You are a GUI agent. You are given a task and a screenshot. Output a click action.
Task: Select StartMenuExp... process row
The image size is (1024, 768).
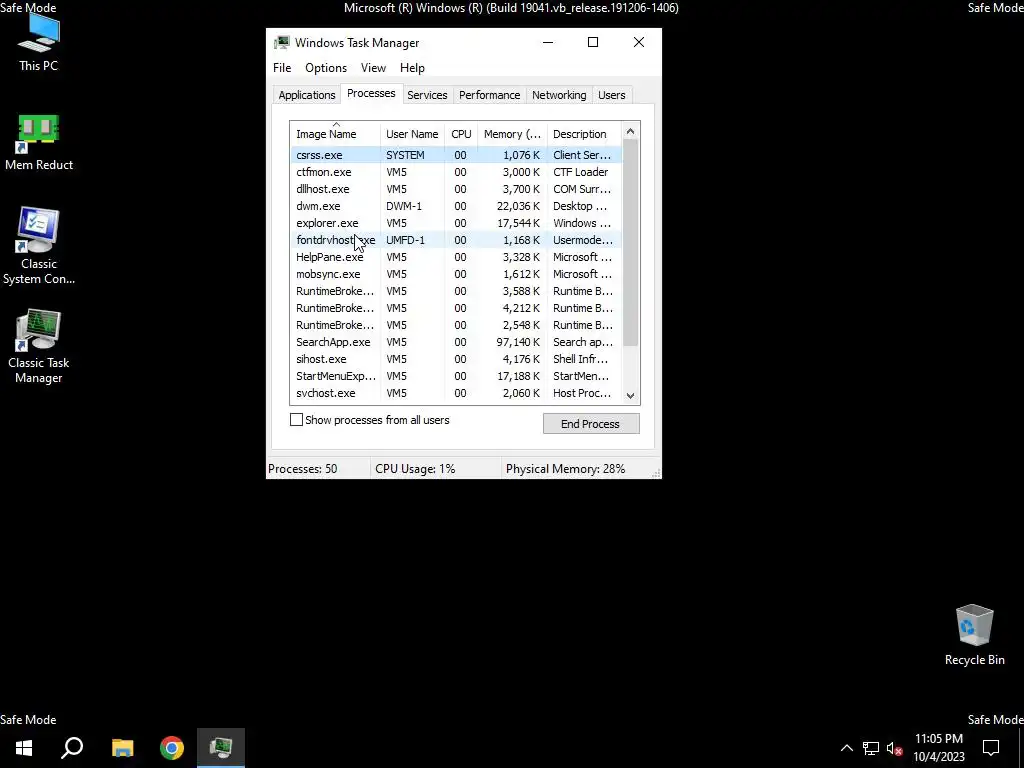coord(456,376)
